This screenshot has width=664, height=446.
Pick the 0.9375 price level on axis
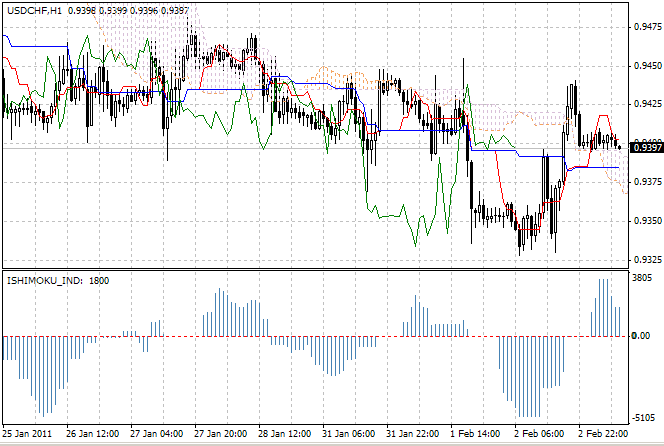(x=647, y=182)
